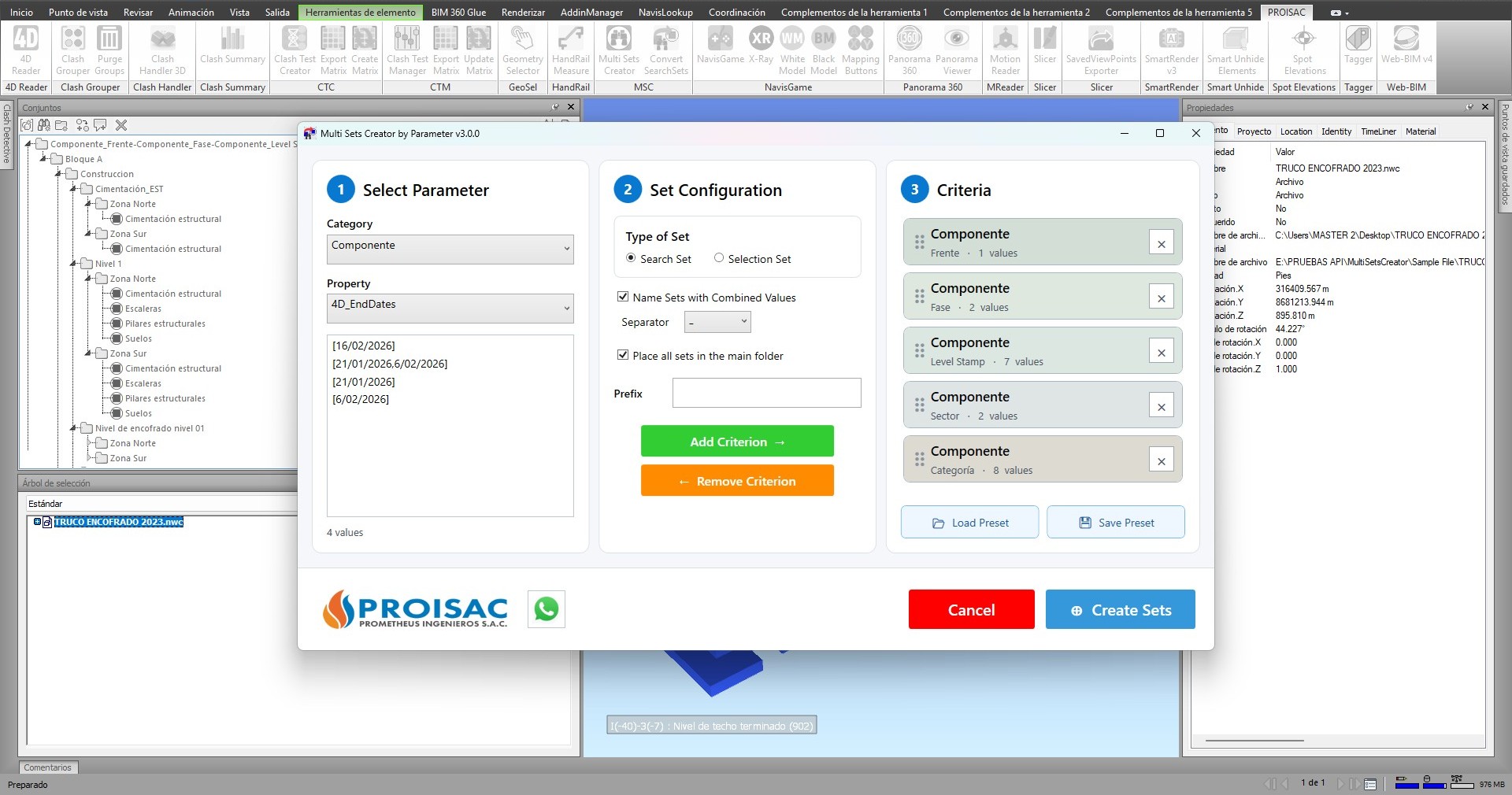Open Comentarios panel tab
The height and width of the screenshot is (795, 1512).
coord(47,767)
